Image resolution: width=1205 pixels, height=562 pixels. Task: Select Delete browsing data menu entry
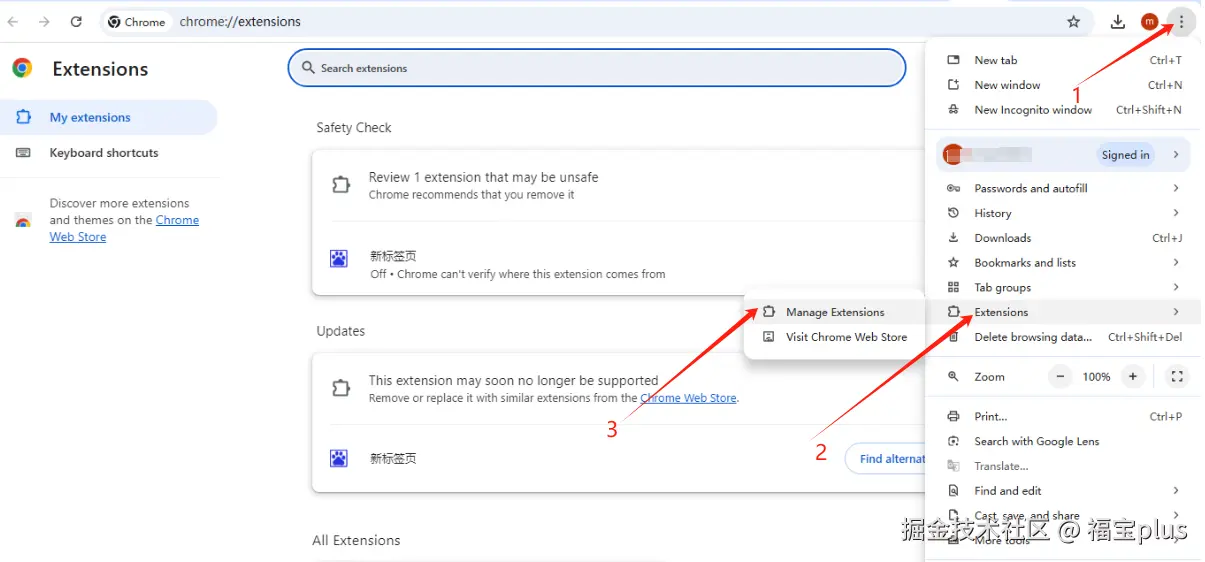(1064, 337)
